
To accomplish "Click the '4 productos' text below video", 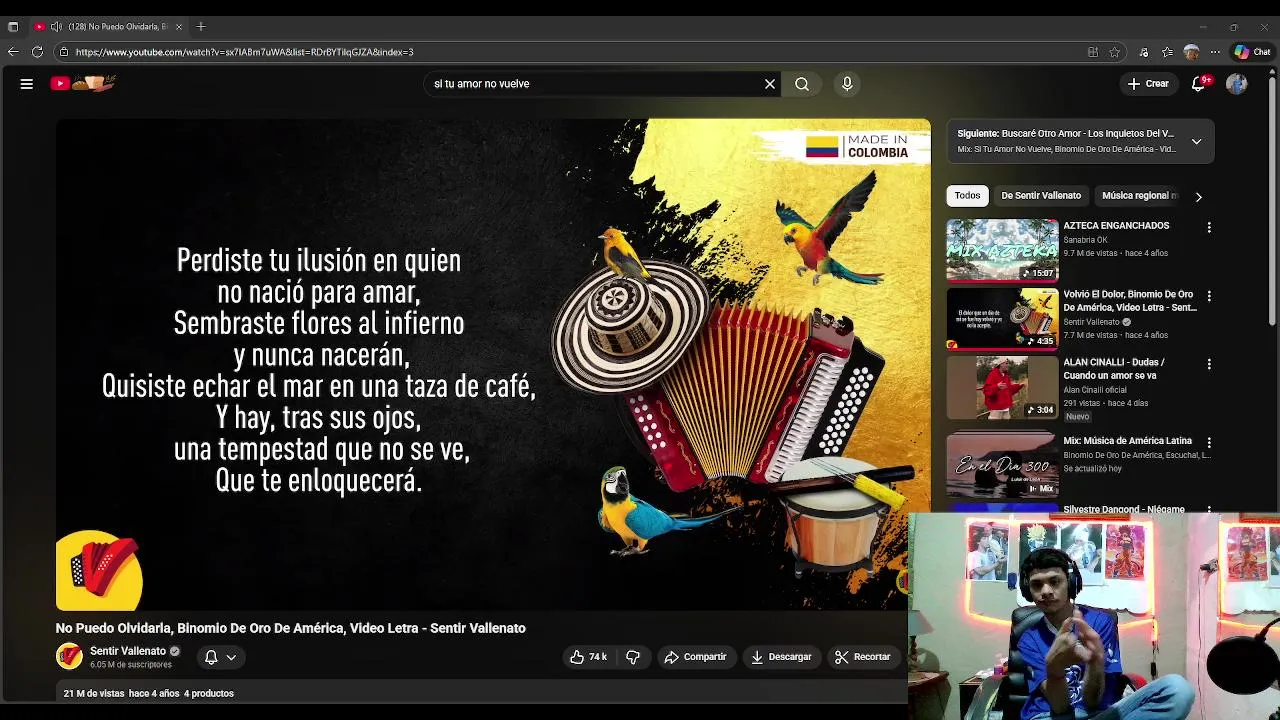I will (209, 693).
